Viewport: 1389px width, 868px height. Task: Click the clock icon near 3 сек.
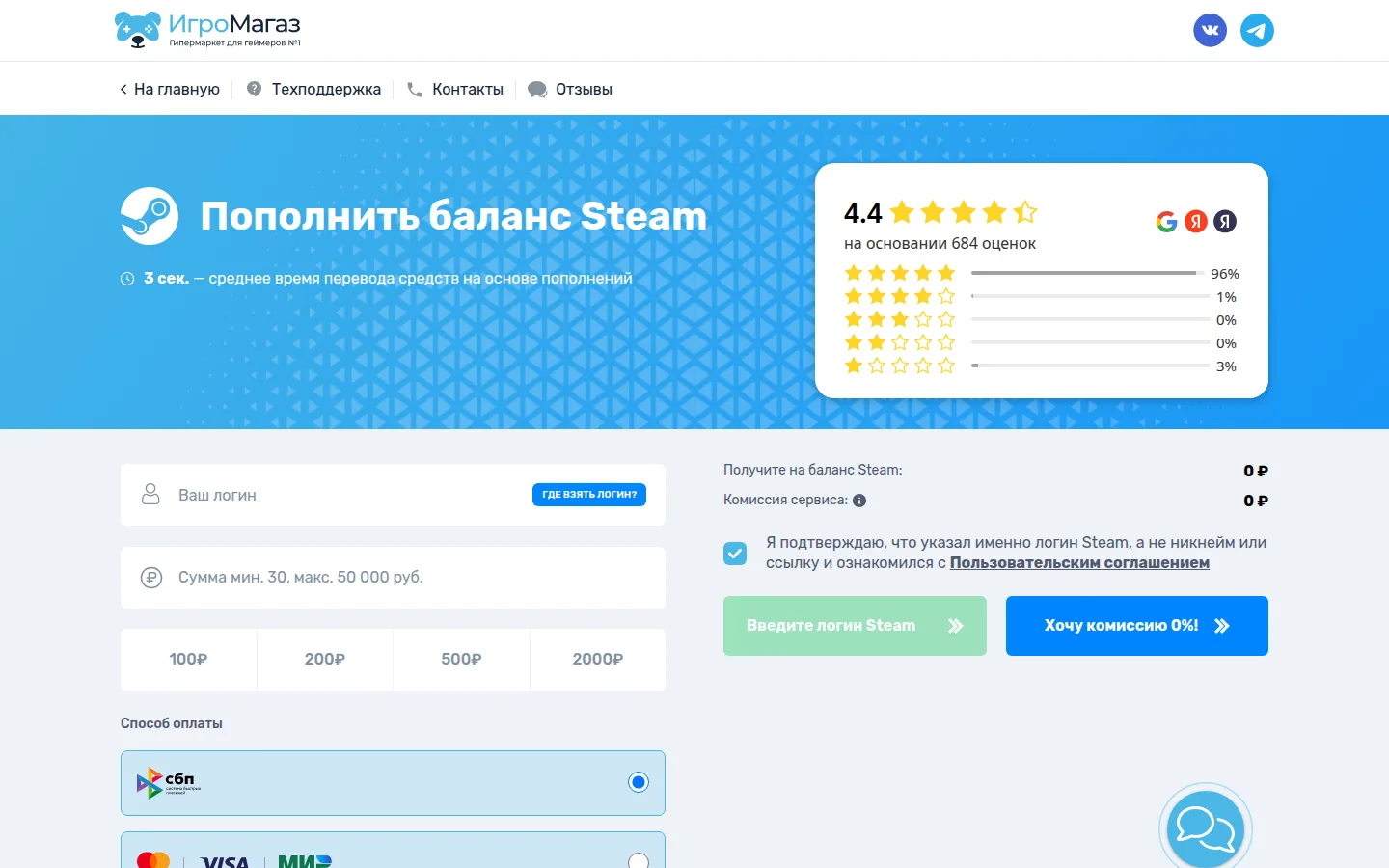(x=127, y=279)
